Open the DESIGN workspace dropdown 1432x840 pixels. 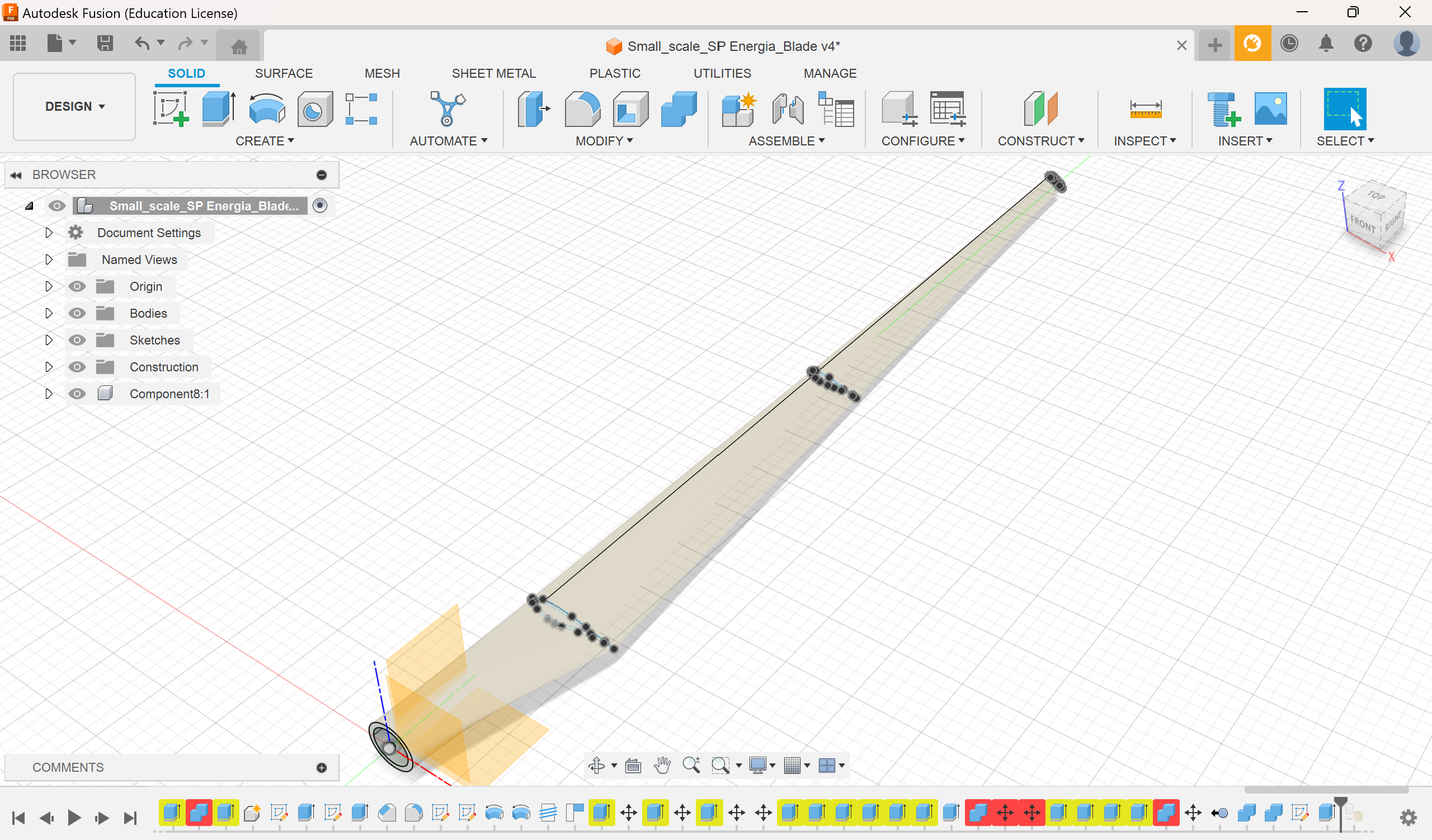pyautogui.click(x=74, y=106)
